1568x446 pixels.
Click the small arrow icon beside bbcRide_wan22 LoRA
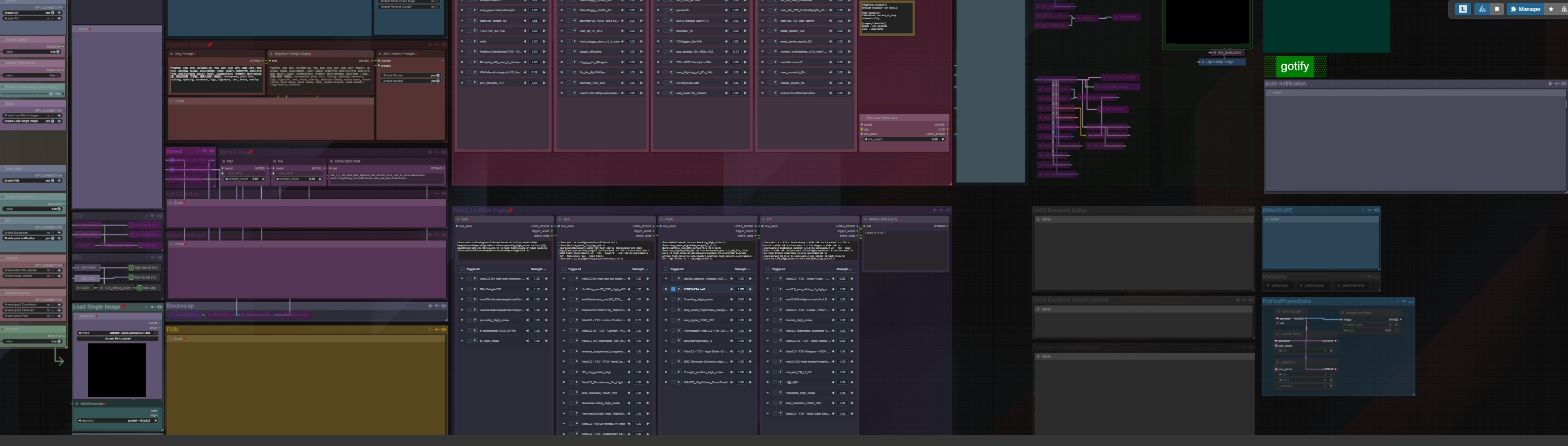click(x=578, y=289)
